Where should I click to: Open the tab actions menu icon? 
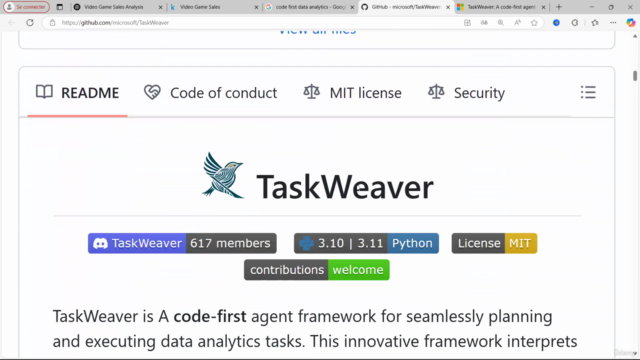[x=60, y=7]
